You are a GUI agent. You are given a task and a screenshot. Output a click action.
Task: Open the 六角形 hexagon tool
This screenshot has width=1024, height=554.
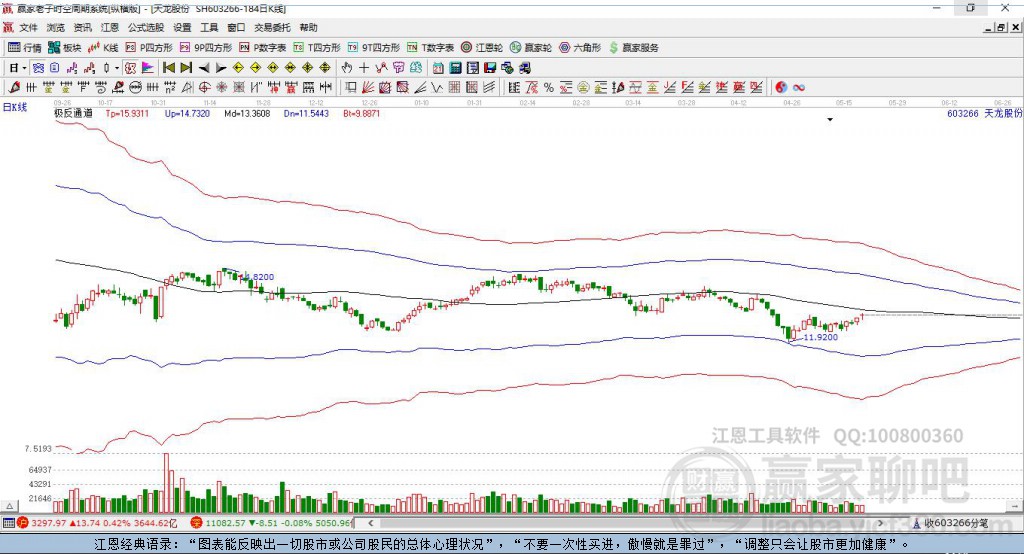click(580, 48)
